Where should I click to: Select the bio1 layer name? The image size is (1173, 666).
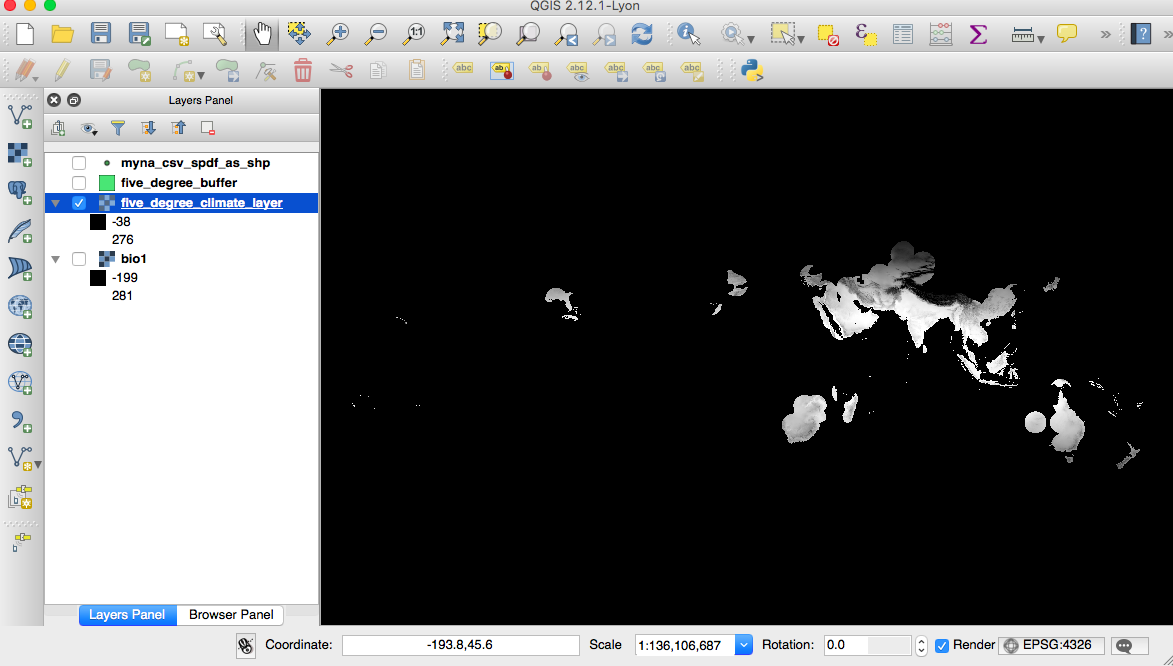coord(134,259)
